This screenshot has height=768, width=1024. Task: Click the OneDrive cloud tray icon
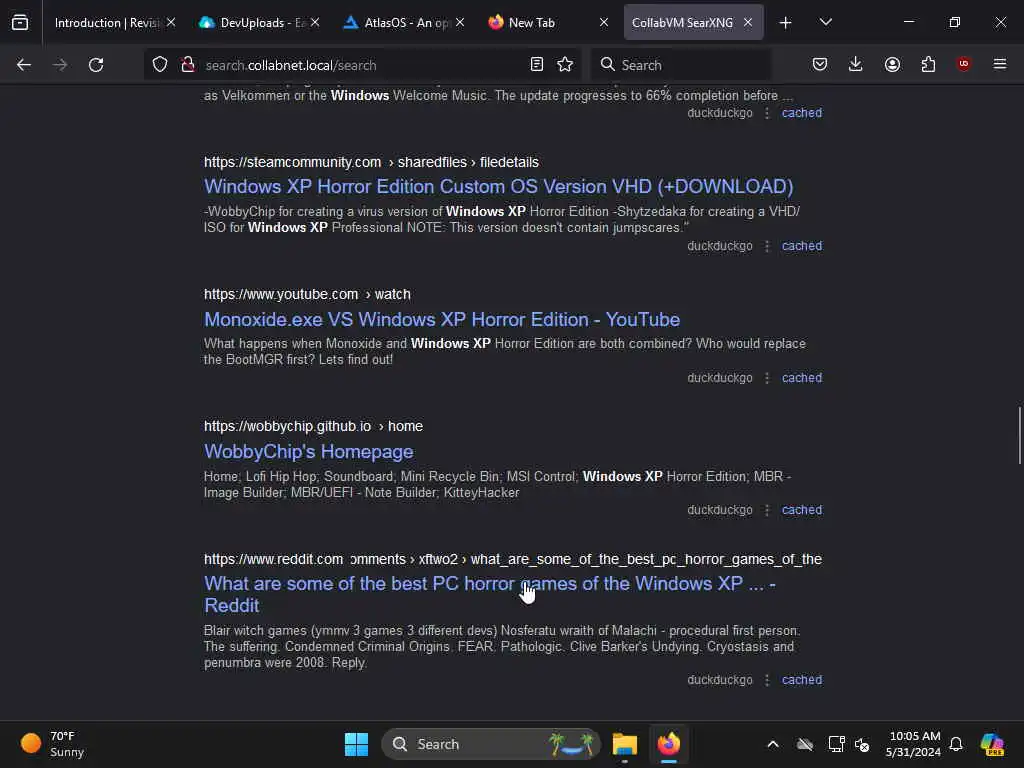[x=805, y=744]
